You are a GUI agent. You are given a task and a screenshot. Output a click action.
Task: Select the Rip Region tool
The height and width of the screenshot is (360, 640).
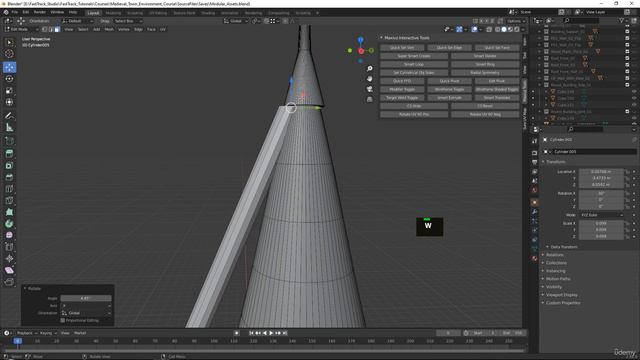click(x=9, y=282)
